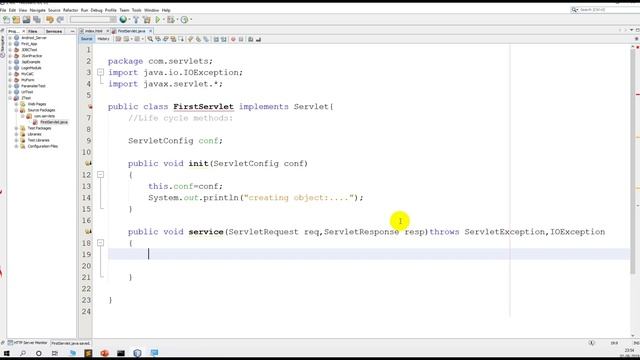Click the Profile Project clock icon
Screen dimensions: 640x360
point(184,20)
